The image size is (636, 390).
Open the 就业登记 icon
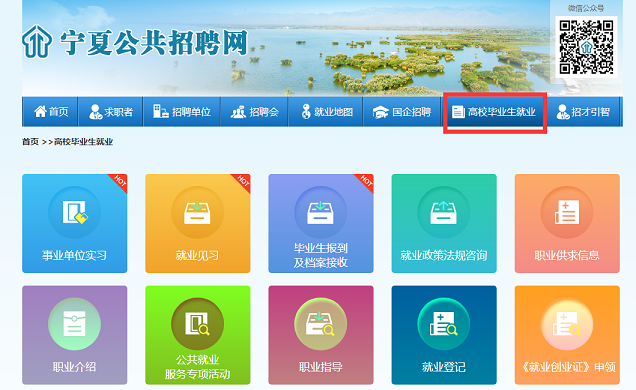[x=444, y=324]
